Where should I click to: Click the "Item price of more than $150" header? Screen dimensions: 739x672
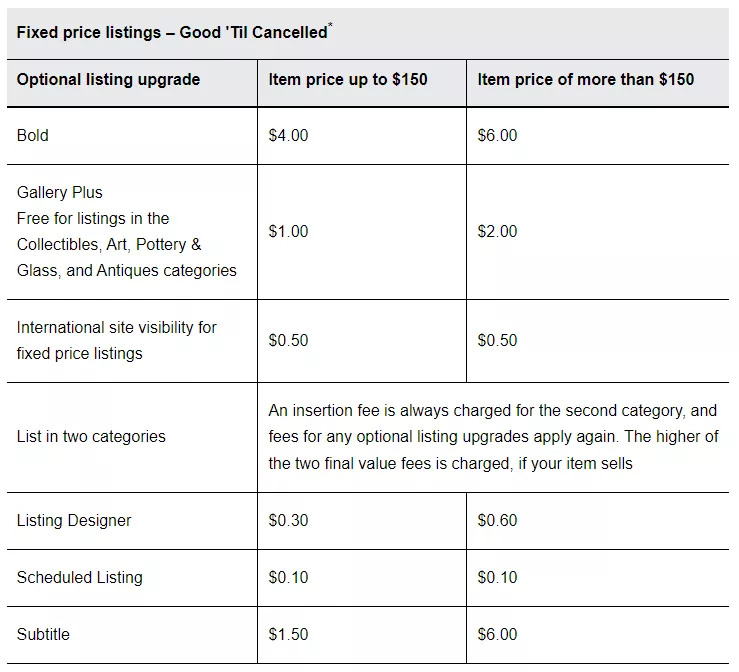coord(585,80)
